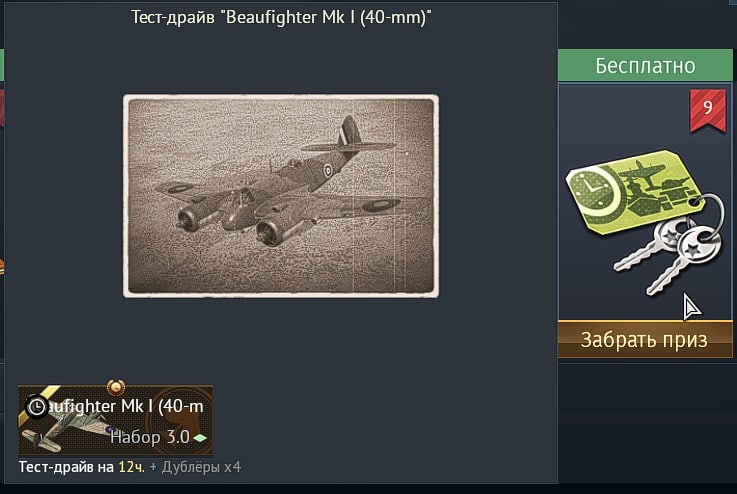Click the "Тест-драйв на 12ч." text
Screen dimensions: 737x494
pos(82,467)
